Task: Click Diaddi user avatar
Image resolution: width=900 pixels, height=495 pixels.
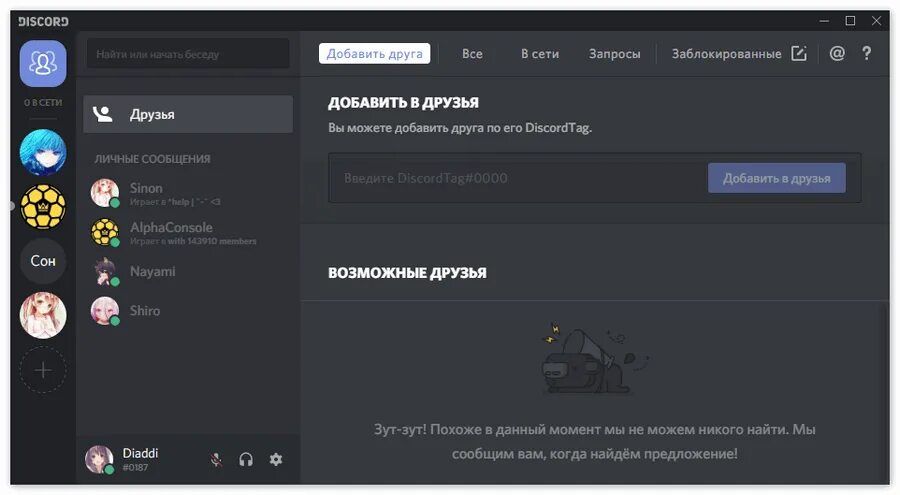Action: pyautogui.click(x=99, y=459)
